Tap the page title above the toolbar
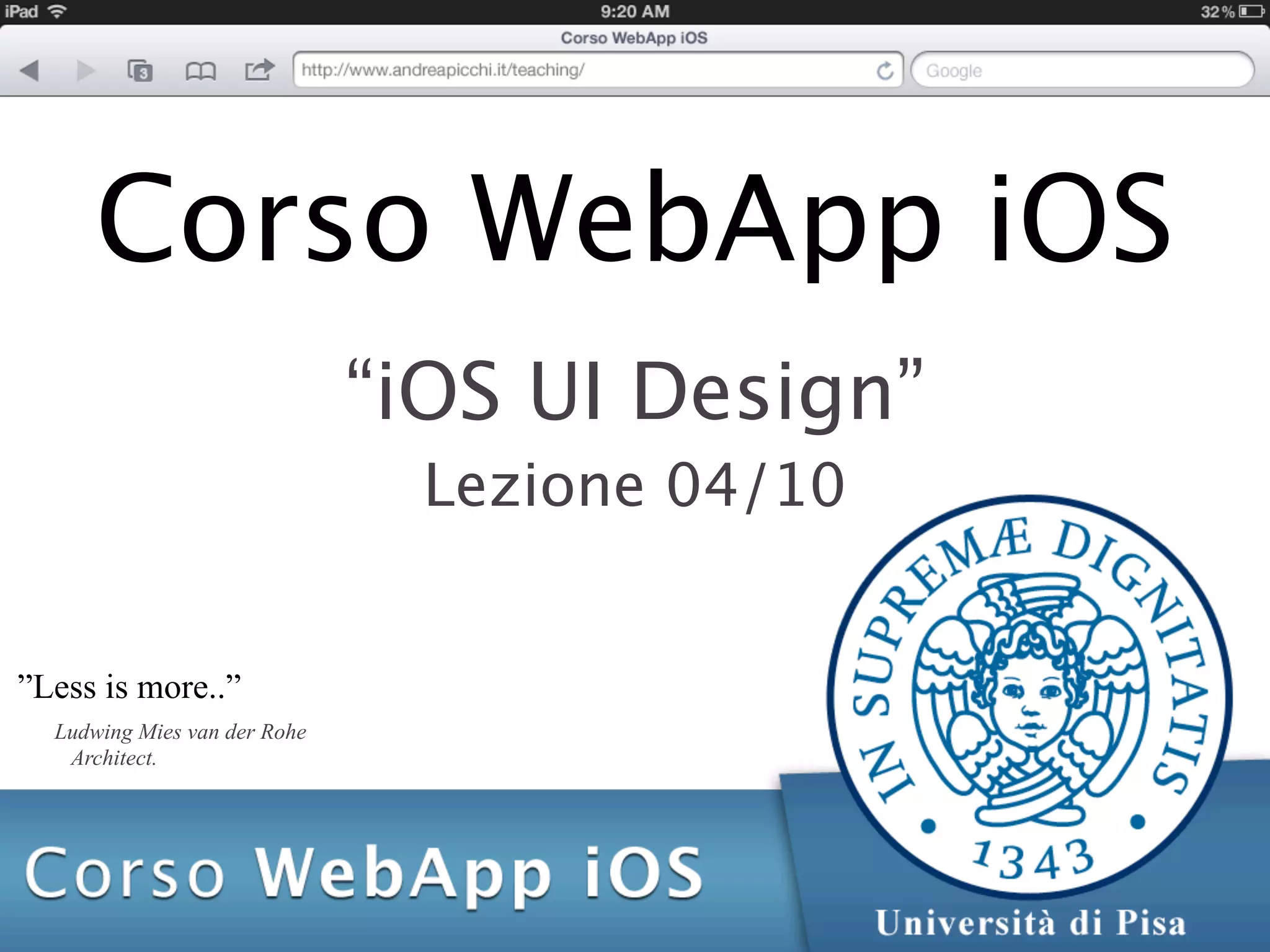This screenshot has width=1270, height=952. tap(634, 38)
